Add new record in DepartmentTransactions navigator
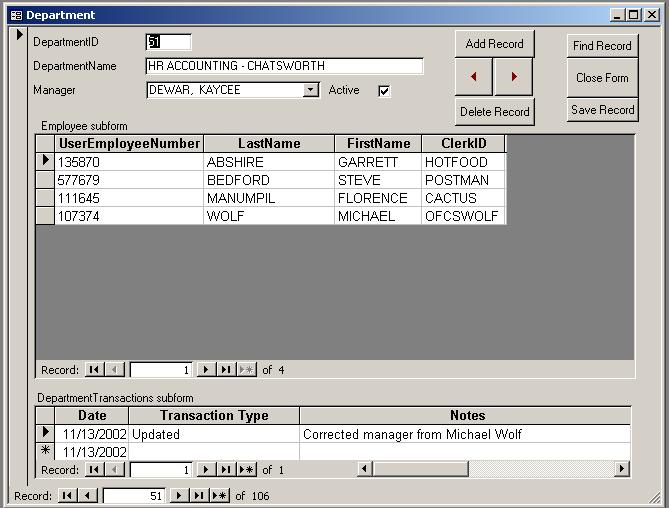 [246, 470]
